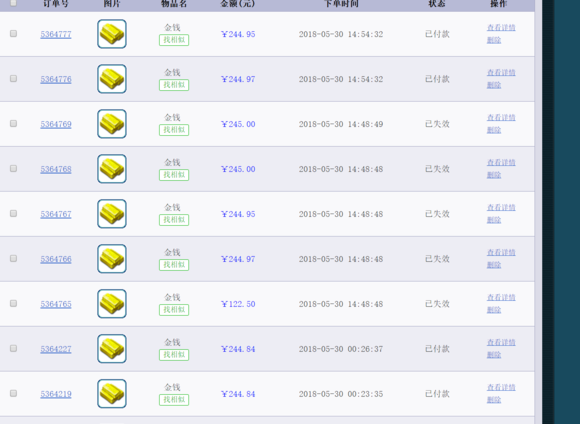This screenshot has height=424, width=580.
Task: Tick the checkbox for order 5364777
Action: click(x=13, y=34)
